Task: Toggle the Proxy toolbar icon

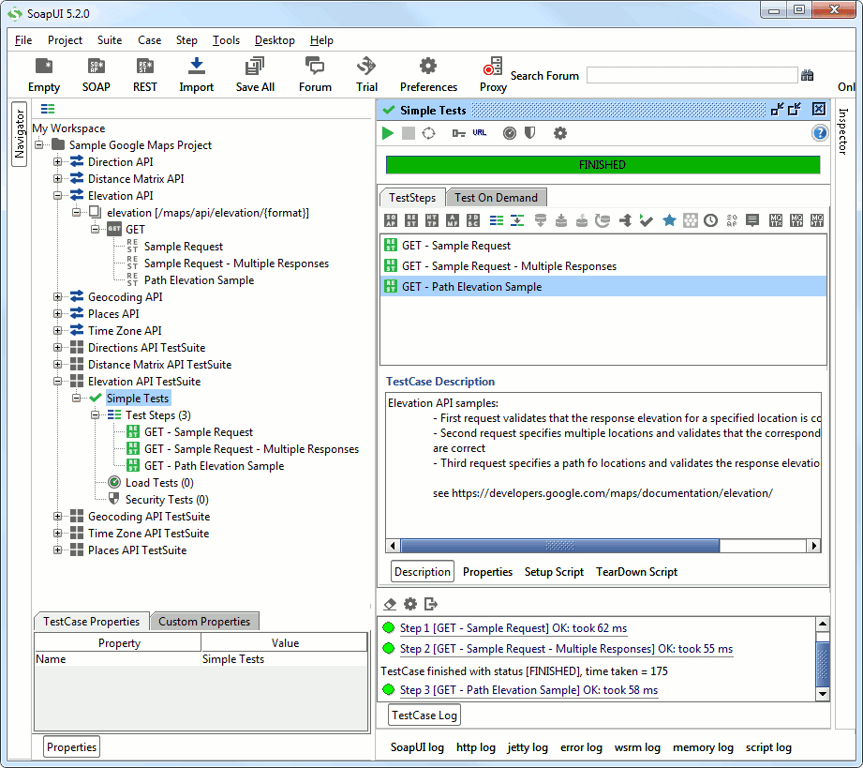Action: pyautogui.click(x=493, y=74)
